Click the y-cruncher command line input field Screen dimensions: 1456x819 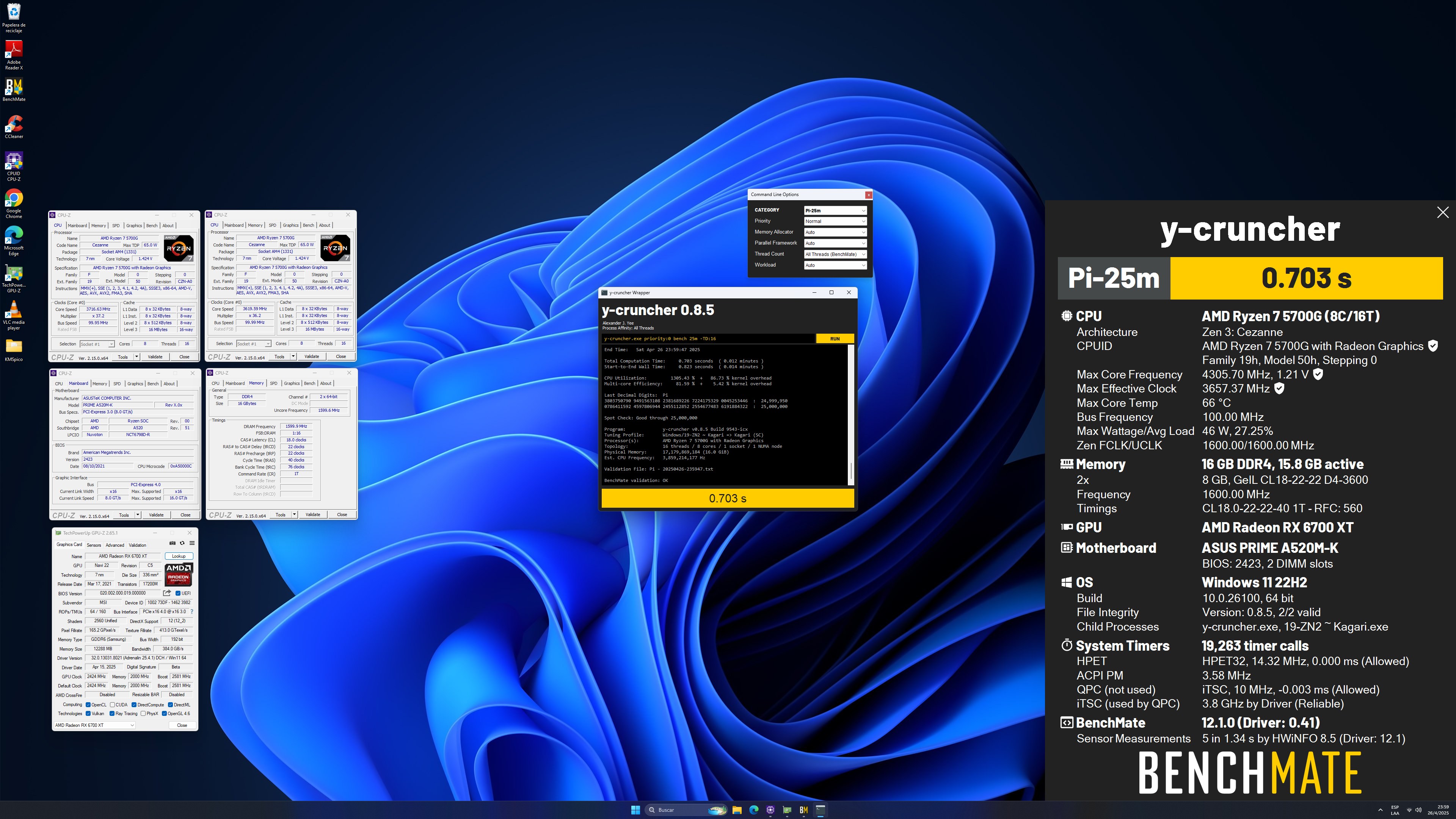[x=708, y=339]
